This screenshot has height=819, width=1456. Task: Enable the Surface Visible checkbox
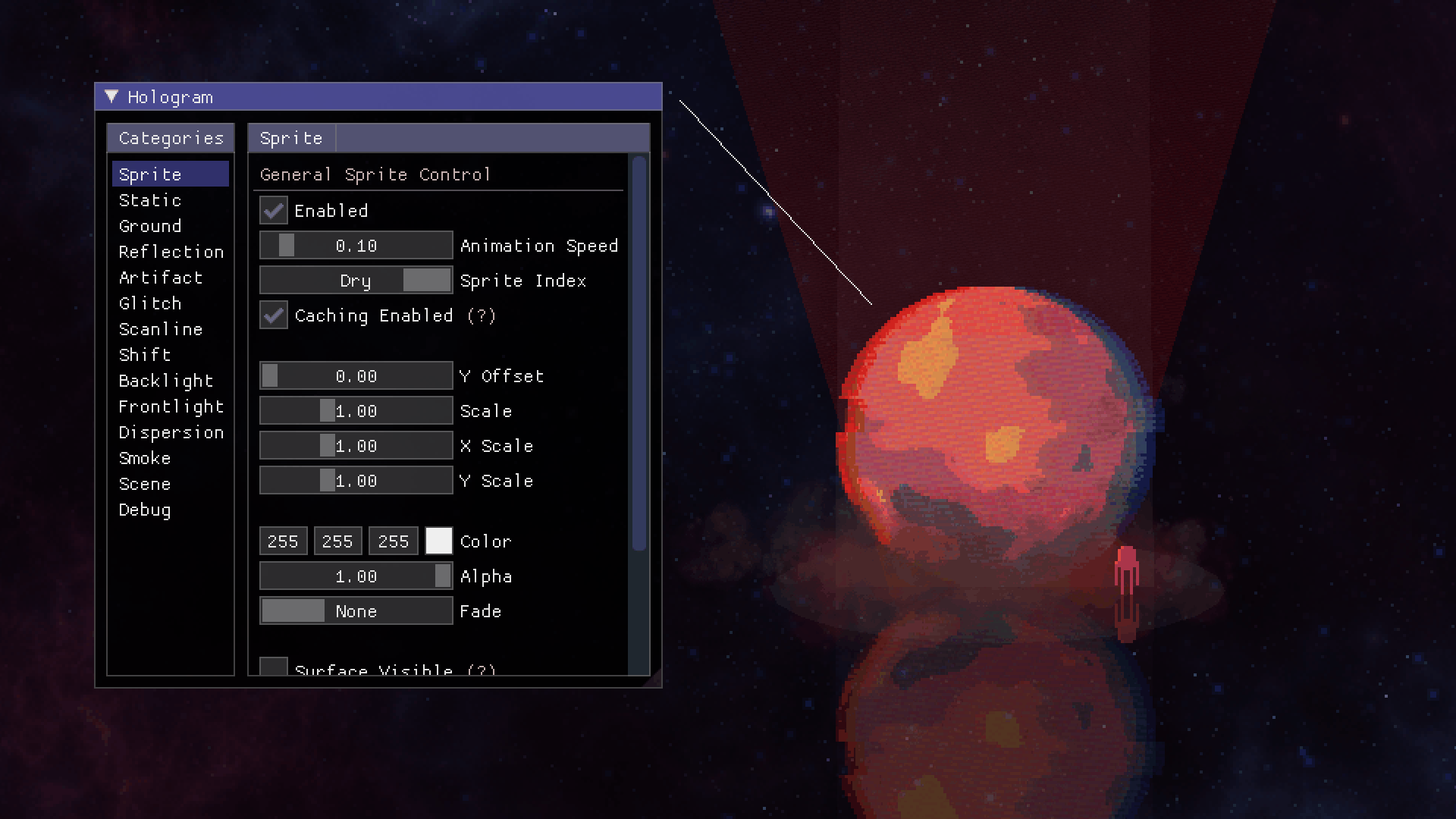(x=274, y=667)
